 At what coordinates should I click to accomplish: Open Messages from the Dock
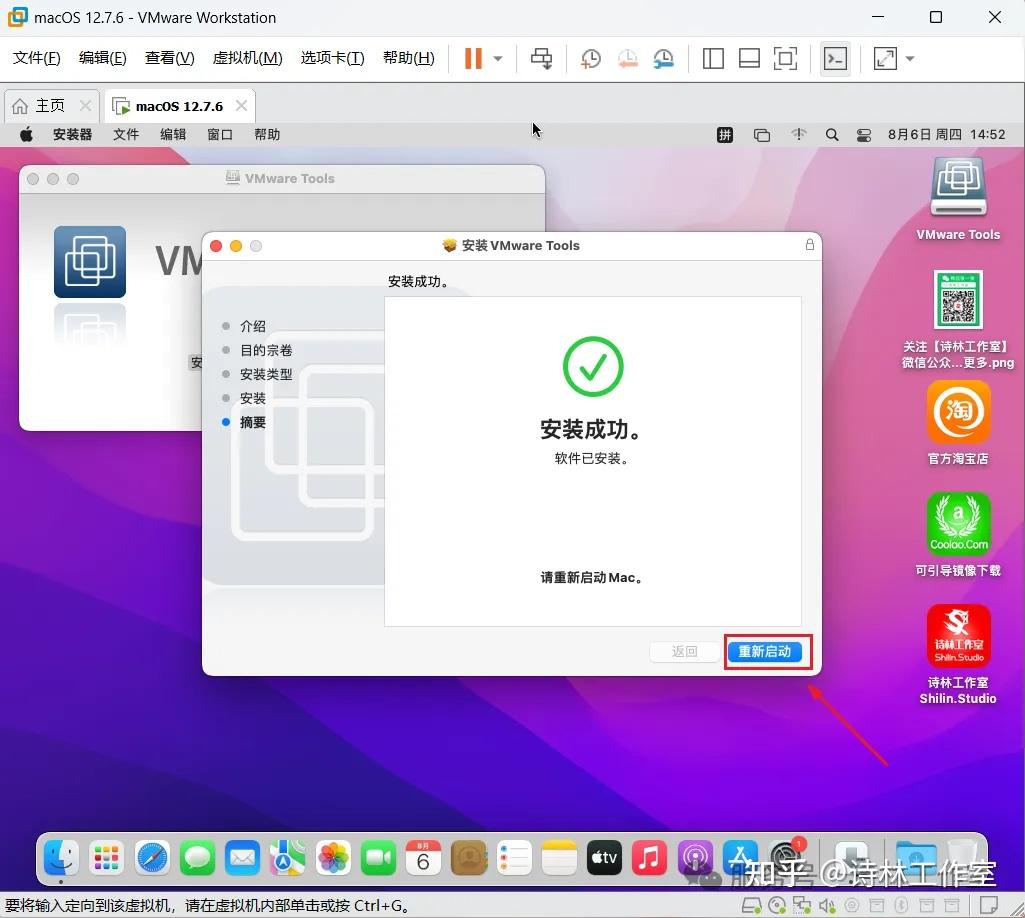(x=197, y=857)
